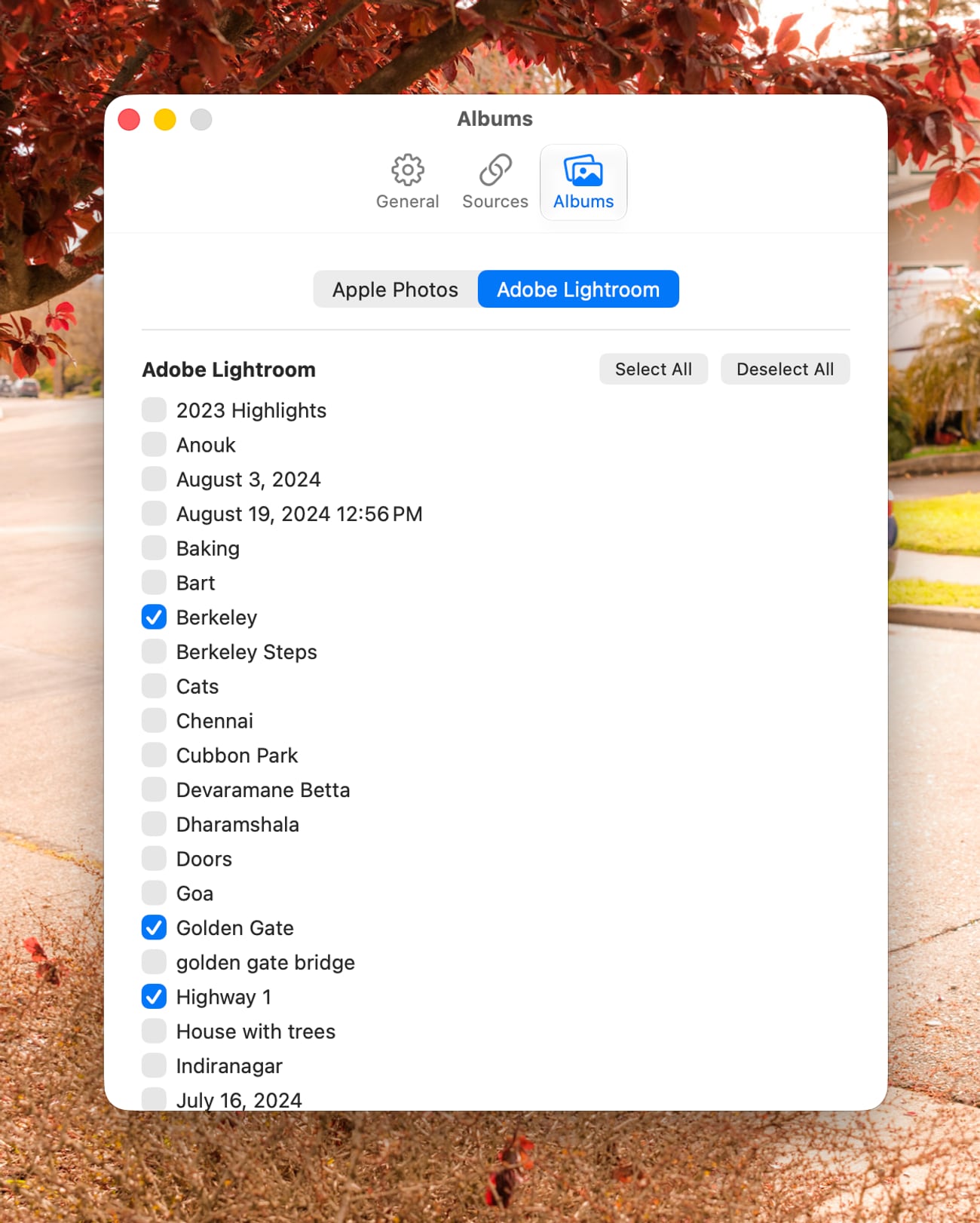The image size is (980, 1223).
Task: Click the Chennai album name
Action: pos(215,722)
